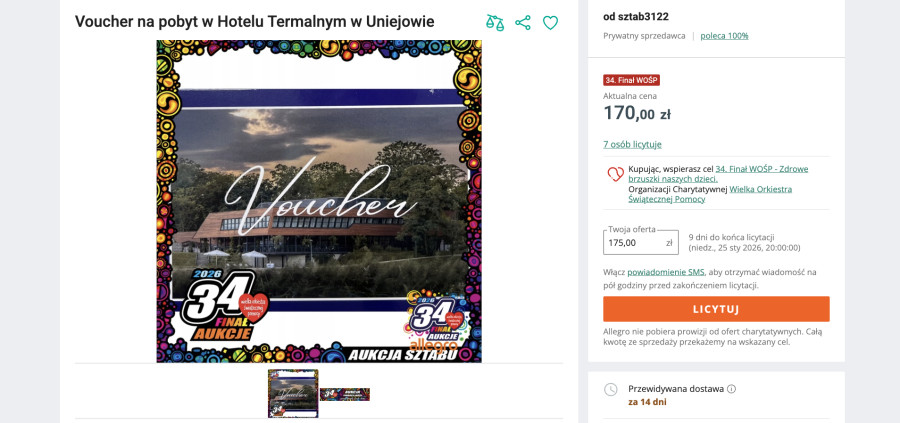This screenshot has height=423, width=900.
Task: Click the auction title heading text
Action: 254,22
